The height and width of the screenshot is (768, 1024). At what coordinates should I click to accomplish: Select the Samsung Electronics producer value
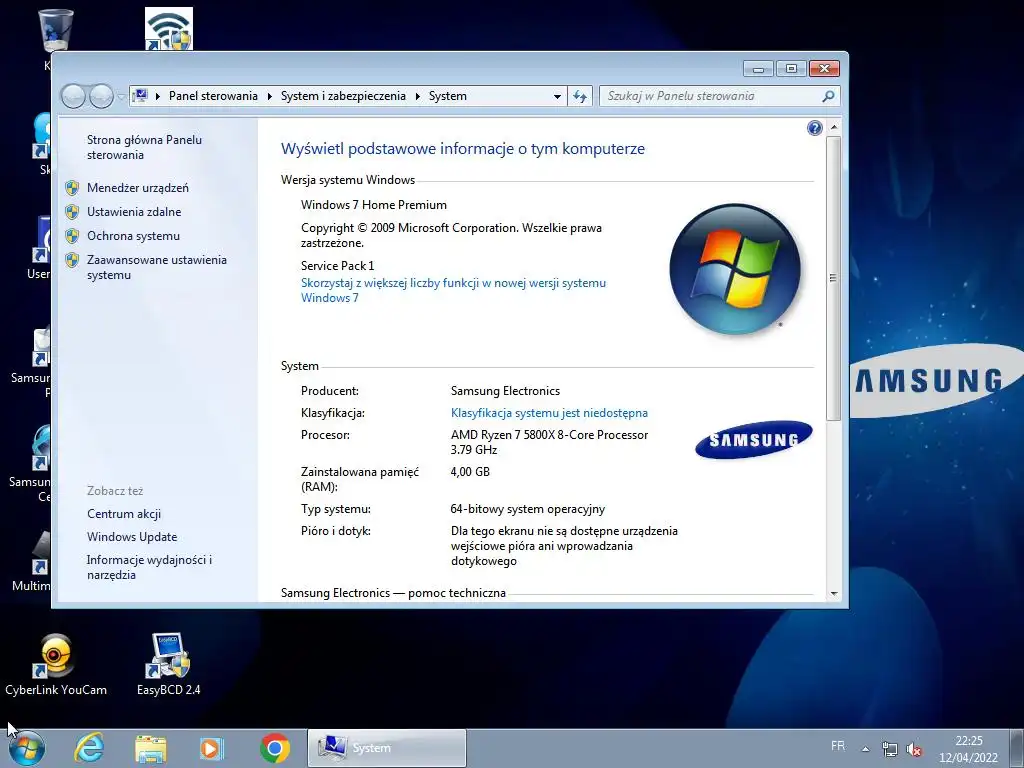[x=505, y=391]
